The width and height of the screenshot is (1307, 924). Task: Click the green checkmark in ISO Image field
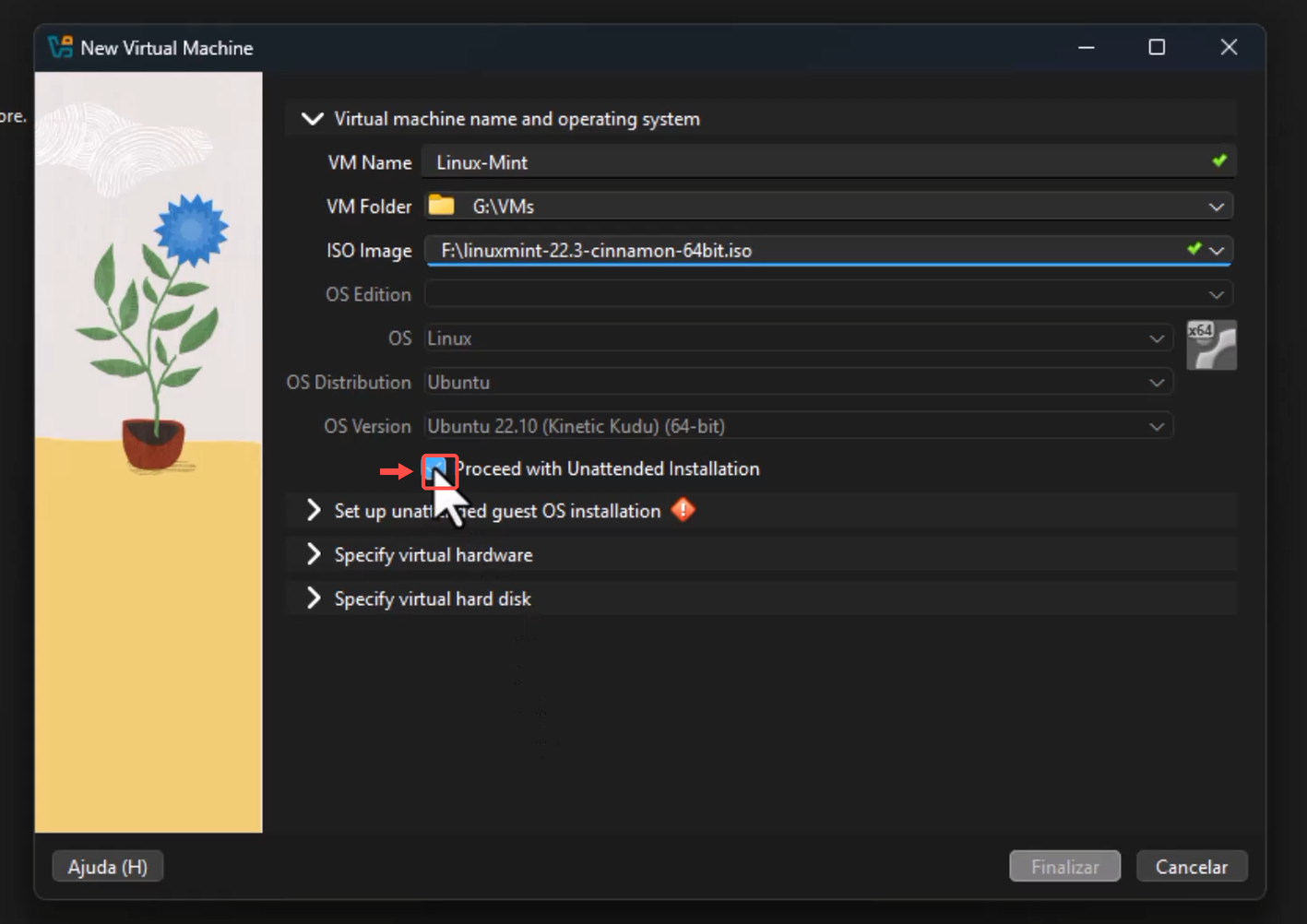point(1194,248)
